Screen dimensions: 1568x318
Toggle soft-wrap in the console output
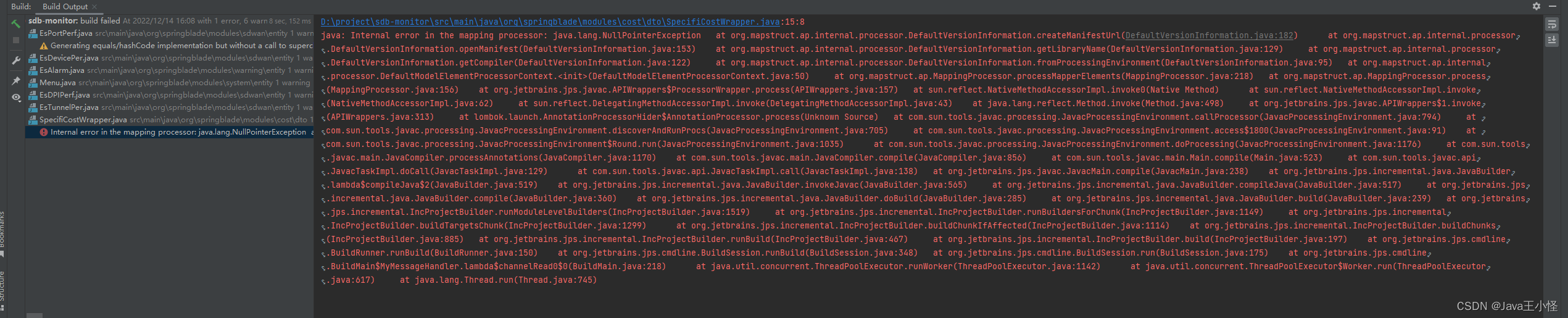pos(1552,25)
